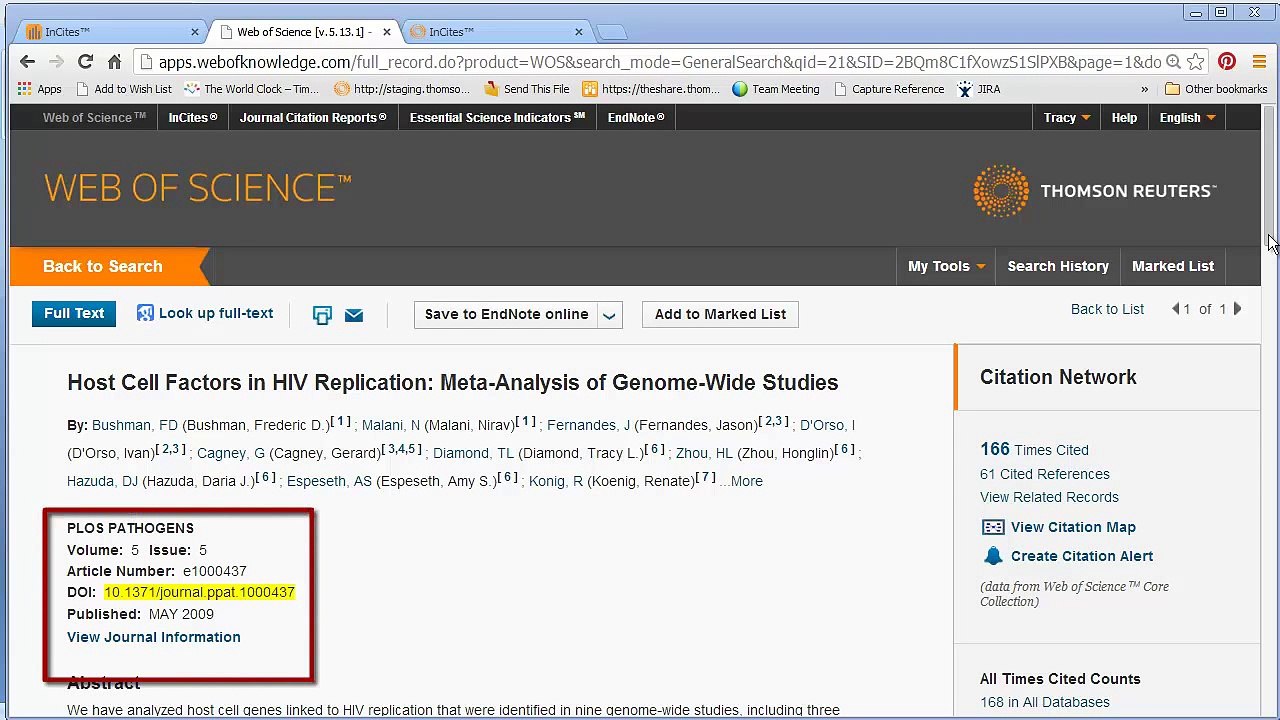This screenshot has width=1280, height=720.
Task: Click the highlighted DOI value
Action: 199,592
